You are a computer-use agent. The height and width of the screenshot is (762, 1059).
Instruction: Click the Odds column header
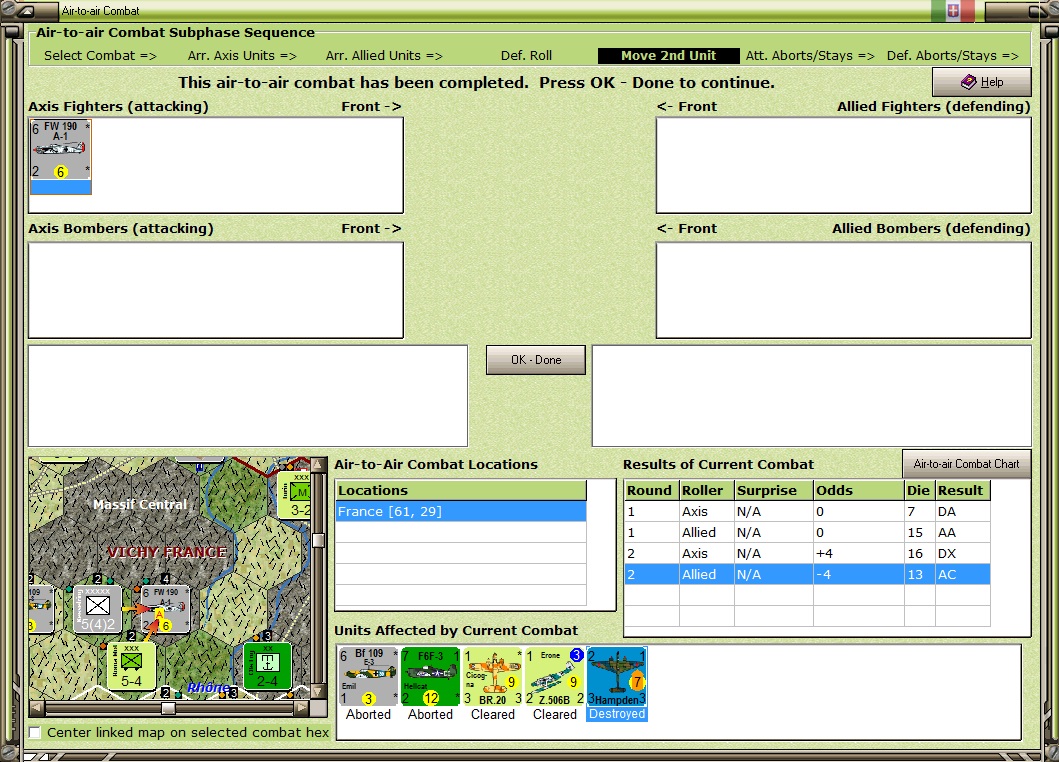coord(858,490)
